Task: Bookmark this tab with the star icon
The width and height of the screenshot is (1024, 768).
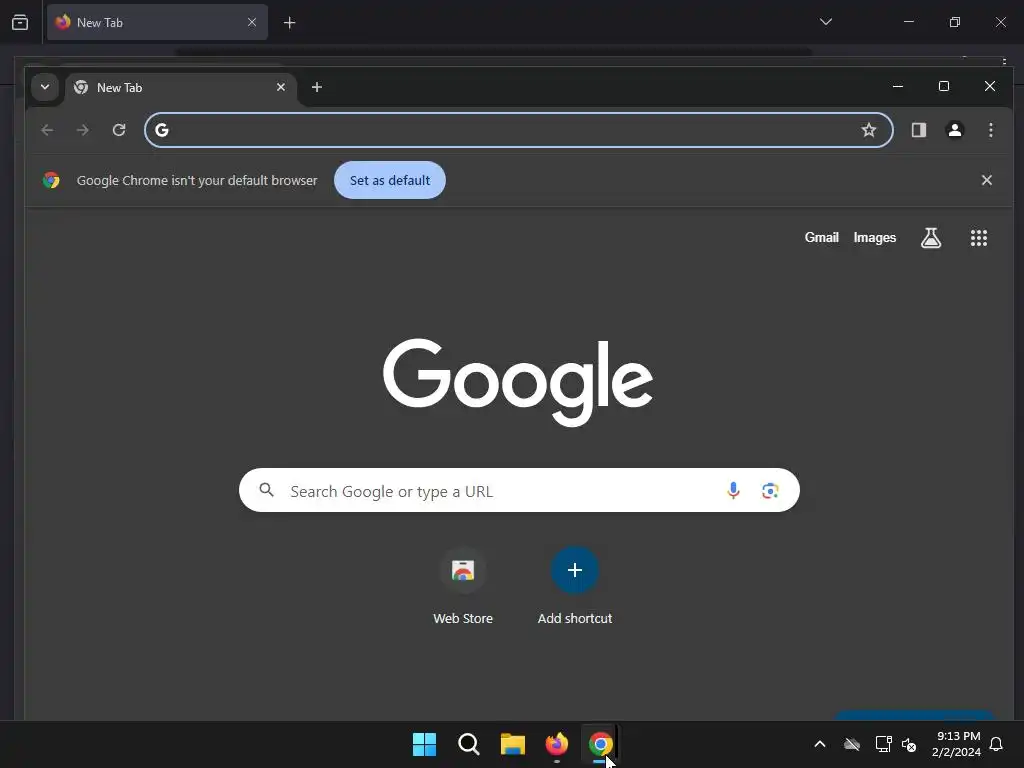Action: [869, 130]
